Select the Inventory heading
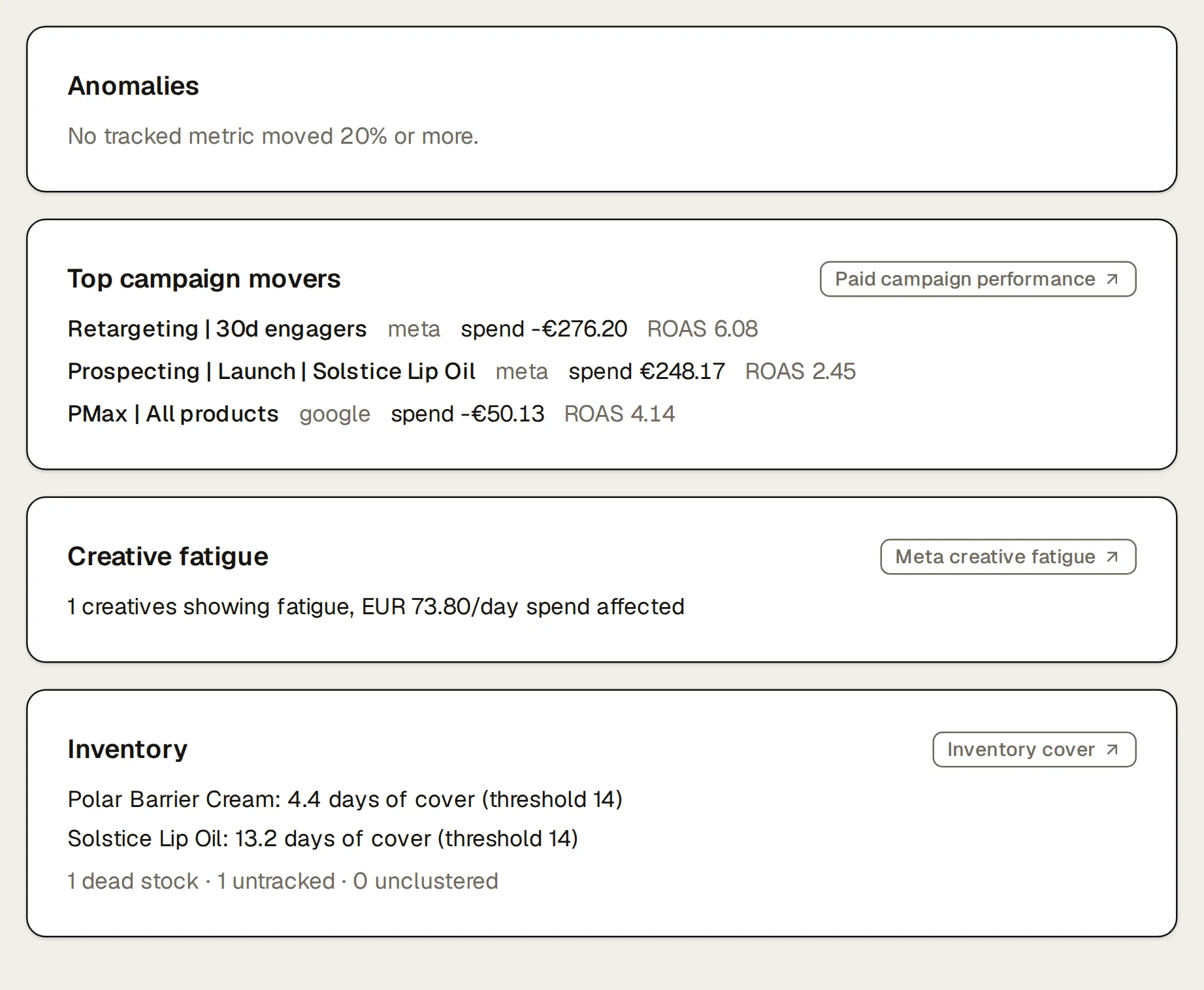 (x=127, y=750)
